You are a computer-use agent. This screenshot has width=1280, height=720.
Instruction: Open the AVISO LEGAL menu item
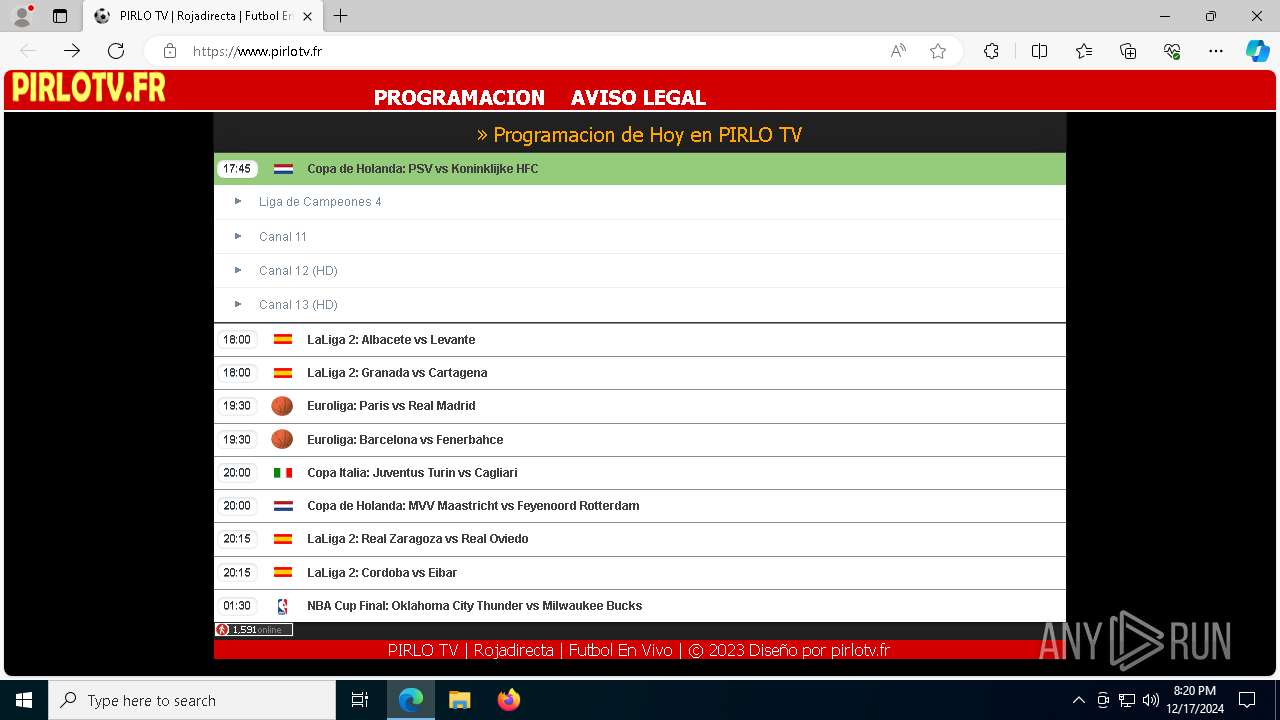[x=638, y=97]
